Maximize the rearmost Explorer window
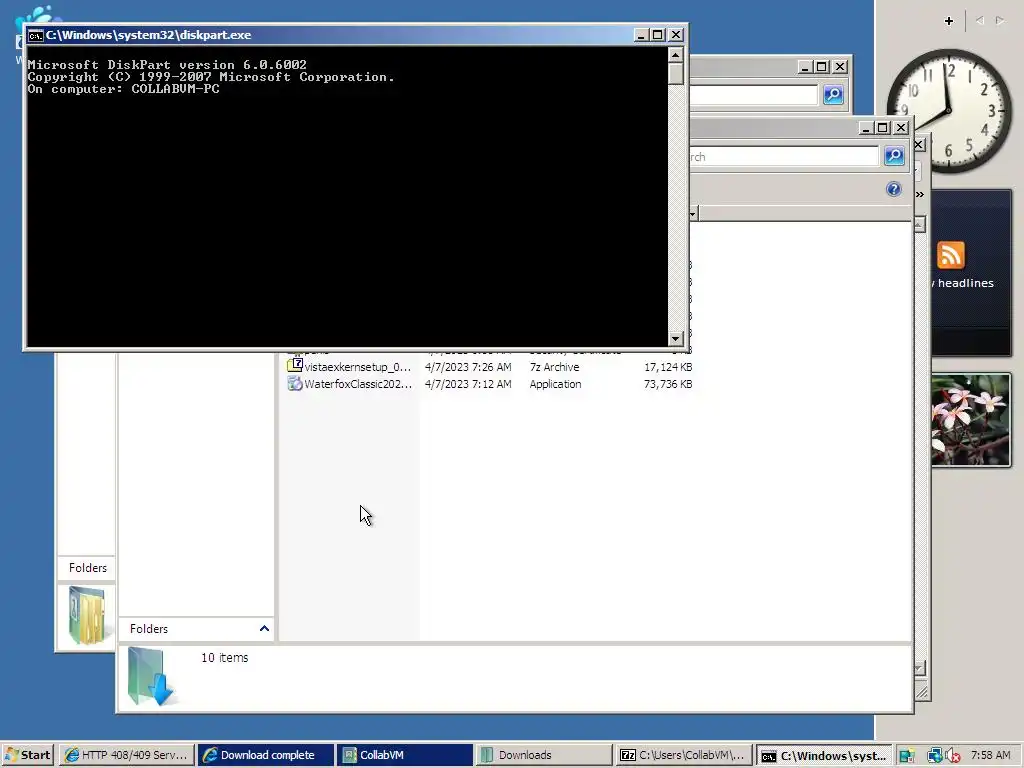The image size is (1024, 768). pyautogui.click(x=822, y=67)
